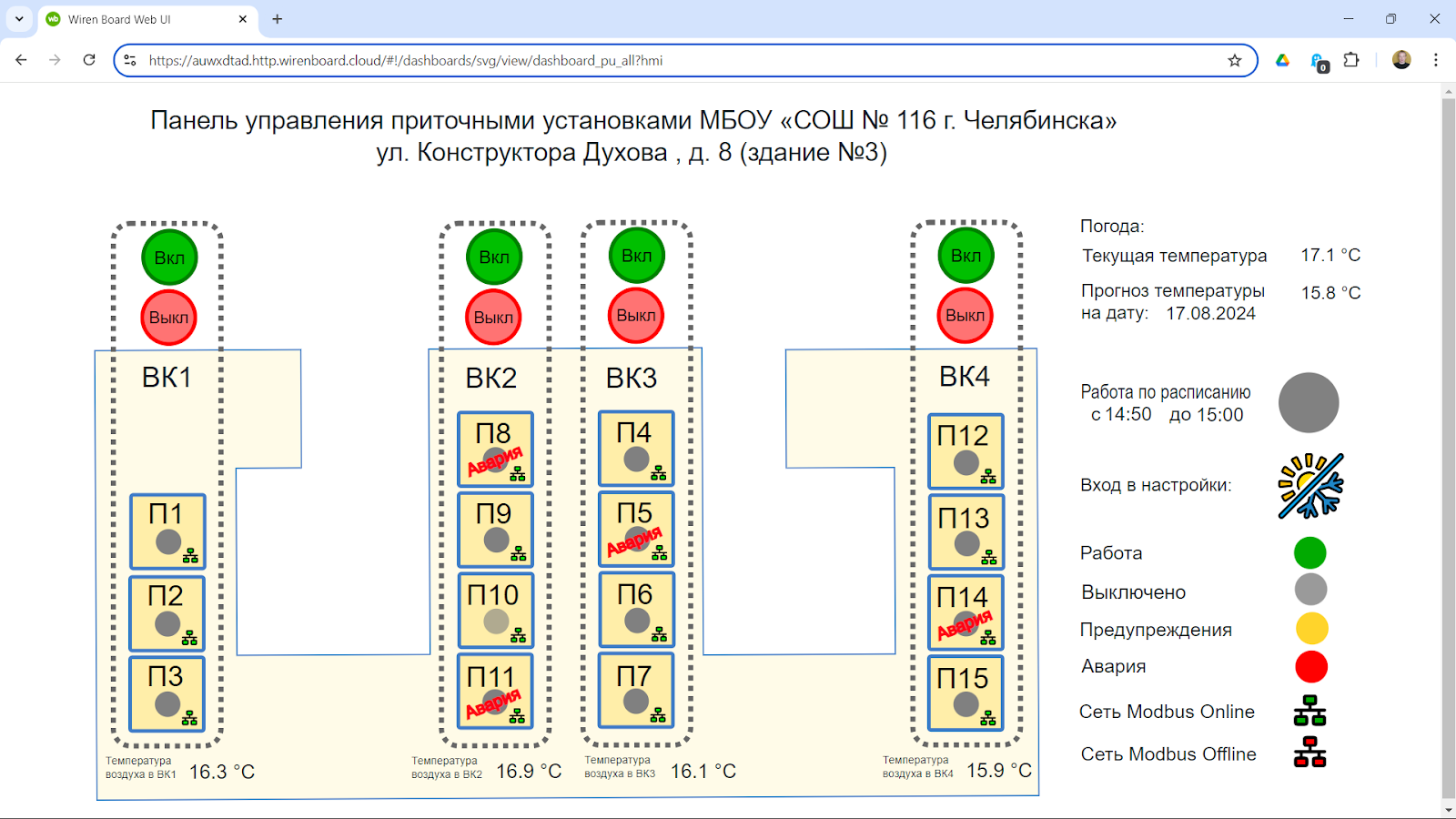
Task: Open the П10 supply unit tile
Action: pyautogui.click(x=495, y=611)
